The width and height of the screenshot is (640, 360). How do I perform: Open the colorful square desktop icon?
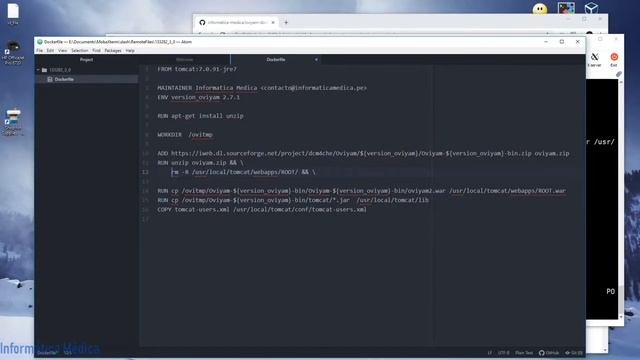[x=566, y=8]
